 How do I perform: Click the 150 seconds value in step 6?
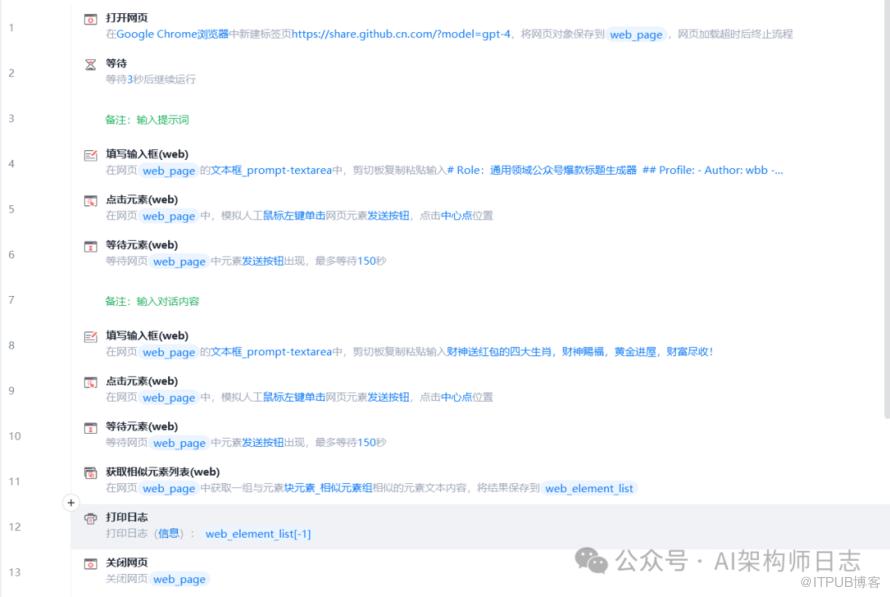tap(367, 261)
